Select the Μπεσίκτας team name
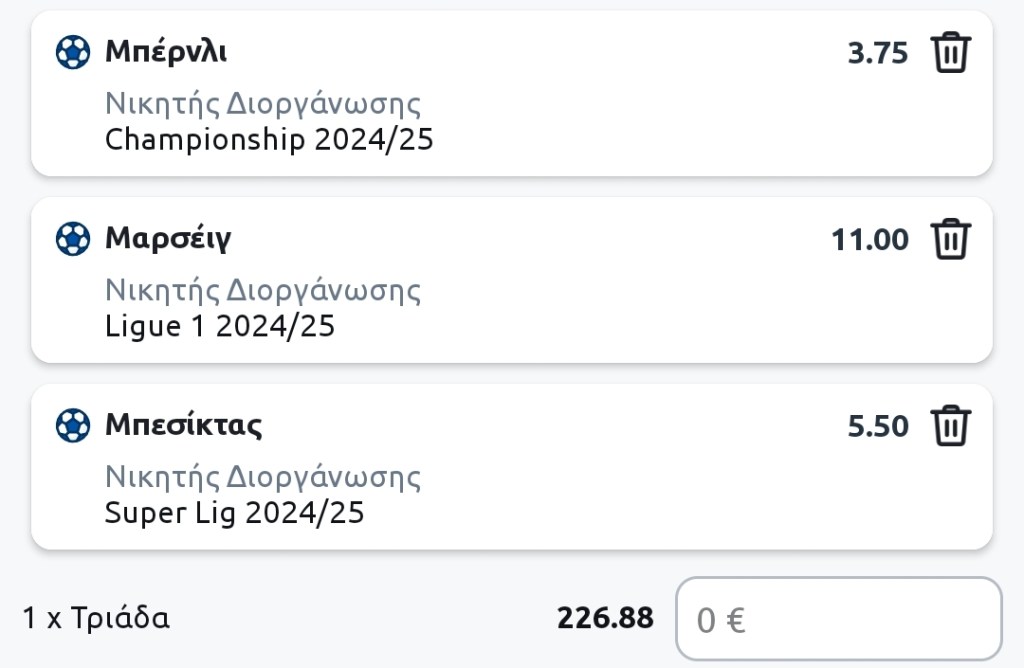 coord(184,426)
